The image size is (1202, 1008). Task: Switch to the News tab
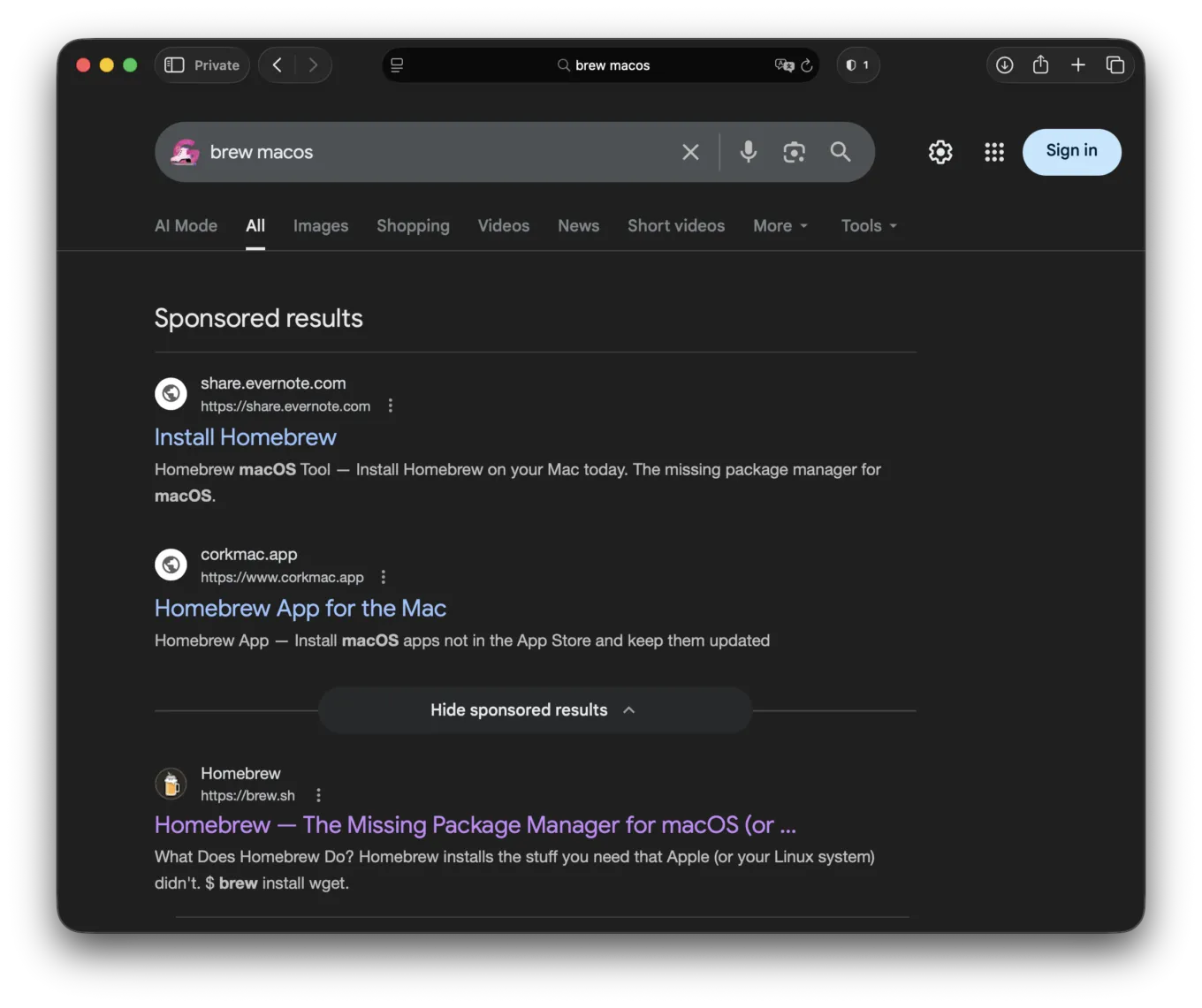578,226
